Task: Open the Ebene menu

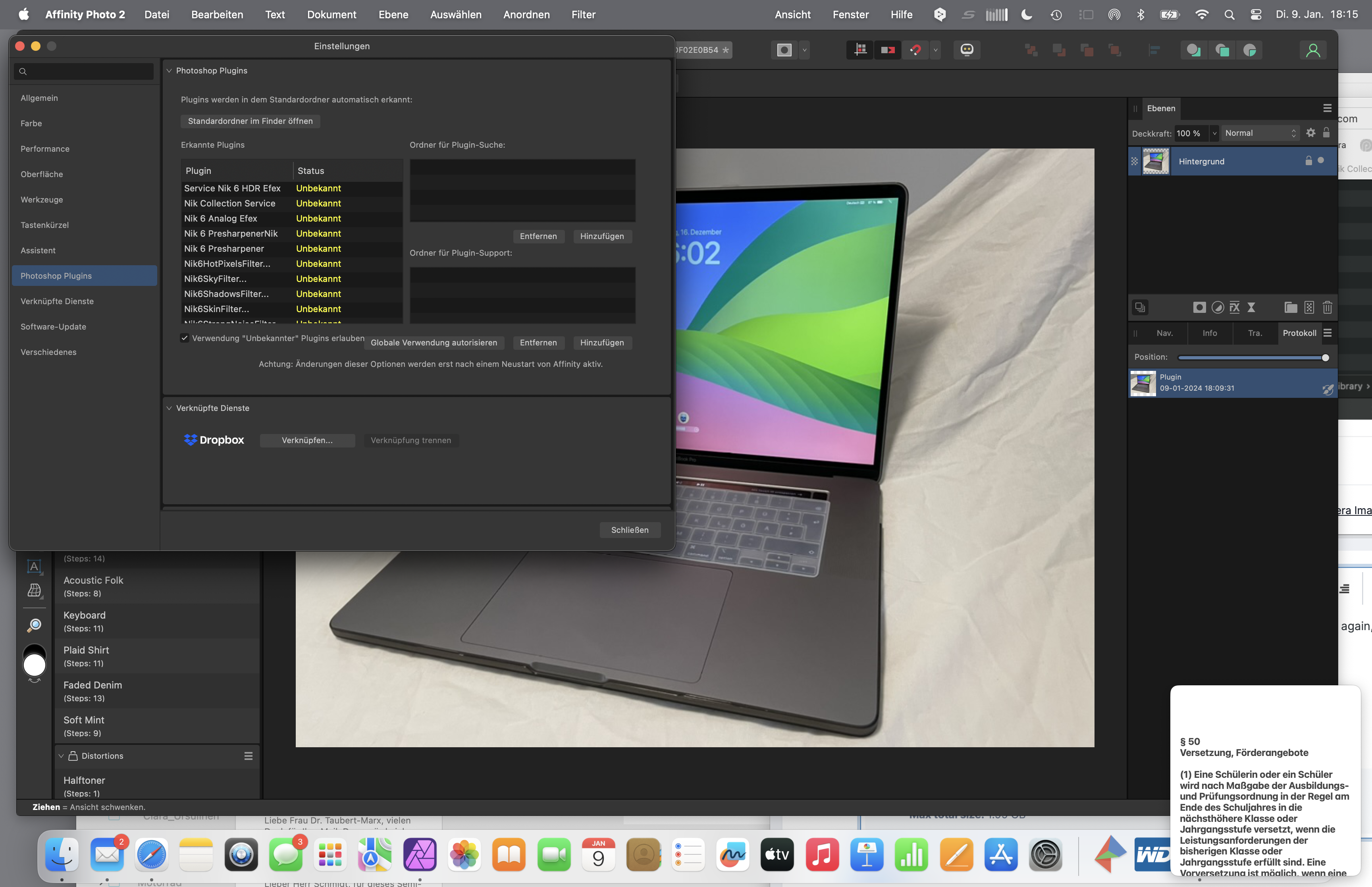Action: (x=393, y=14)
